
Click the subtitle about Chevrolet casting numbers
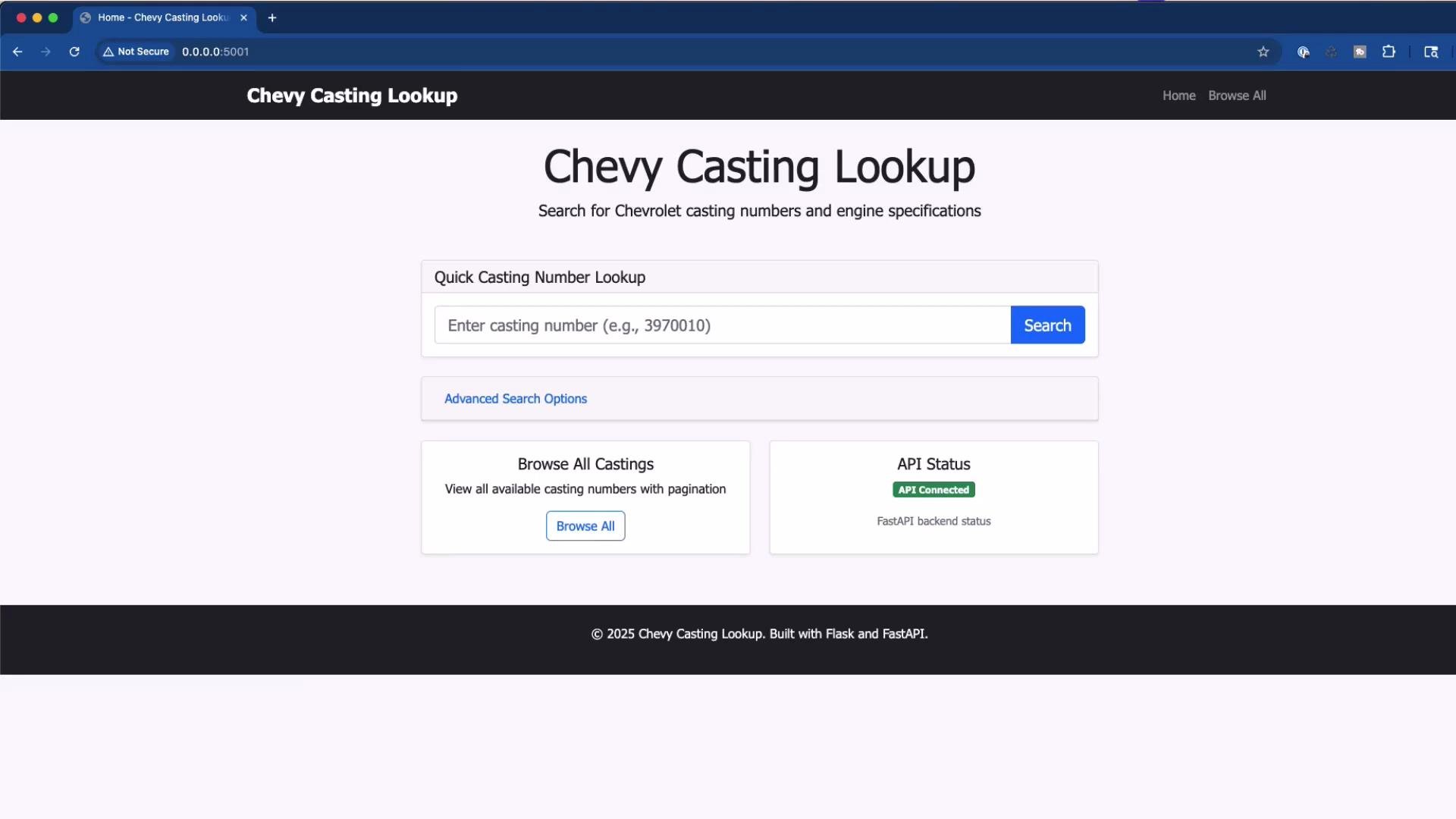point(759,211)
